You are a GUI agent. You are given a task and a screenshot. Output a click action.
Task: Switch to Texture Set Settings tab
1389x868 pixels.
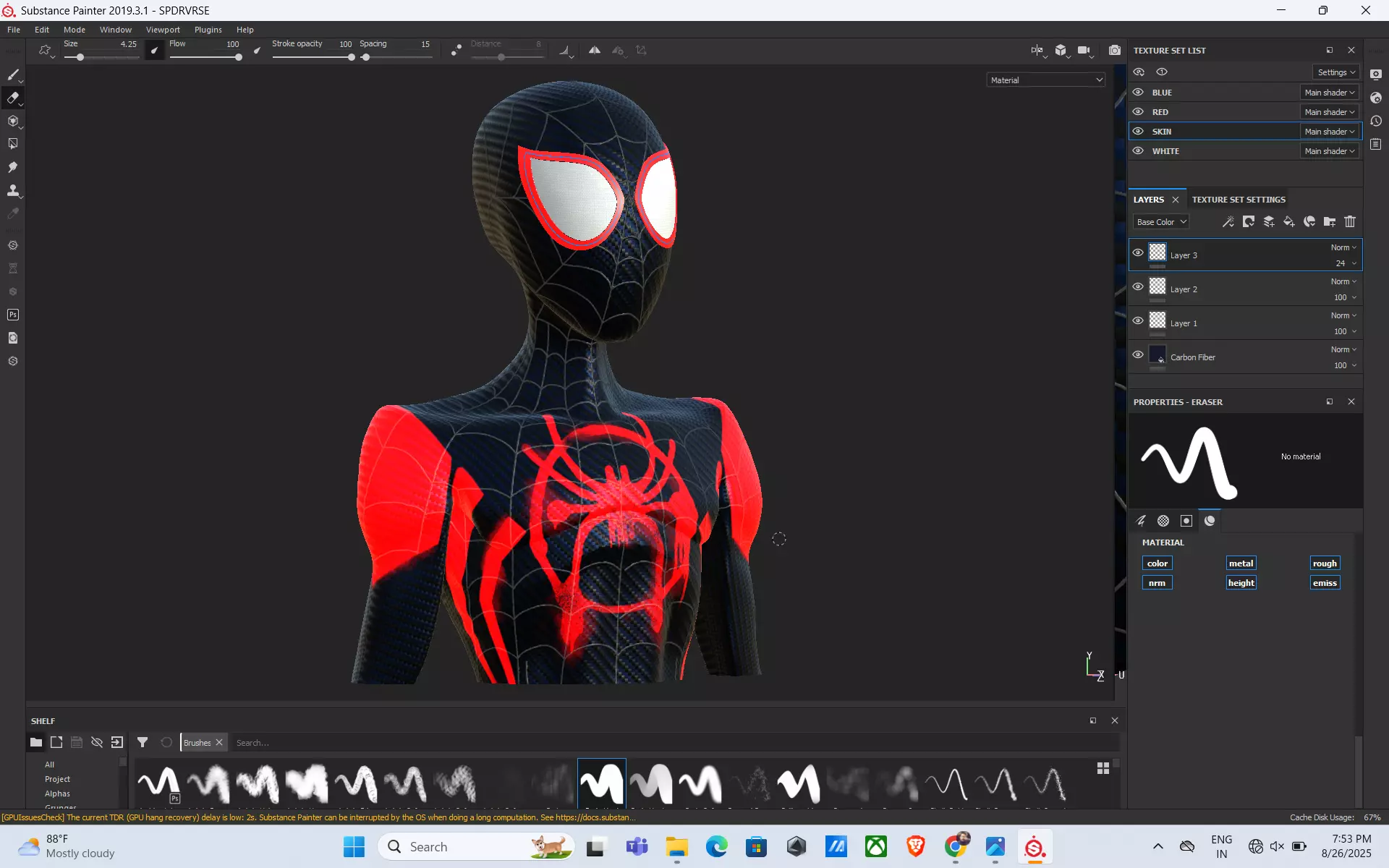pyautogui.click(x=1239, y=200)
